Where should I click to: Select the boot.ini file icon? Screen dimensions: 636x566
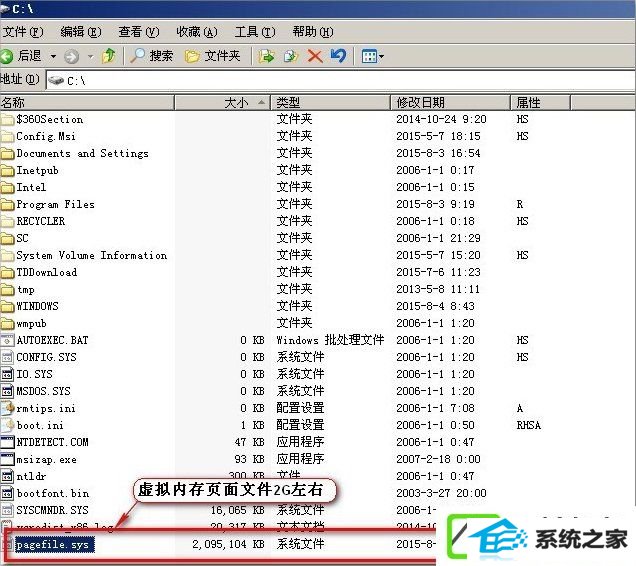7,426
